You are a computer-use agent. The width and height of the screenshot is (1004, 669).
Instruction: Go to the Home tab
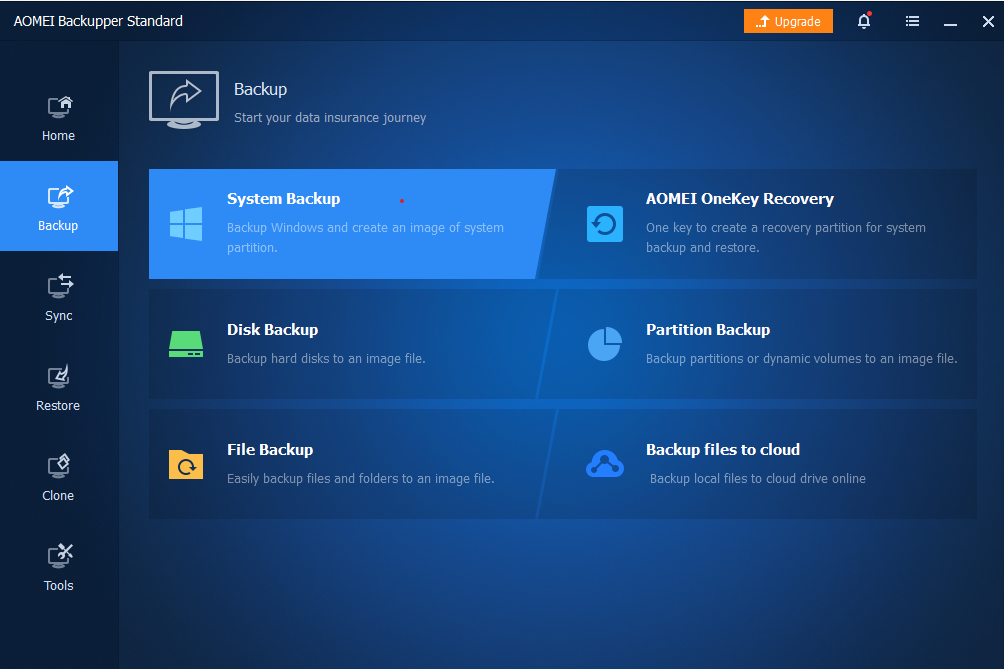point(59,117)
